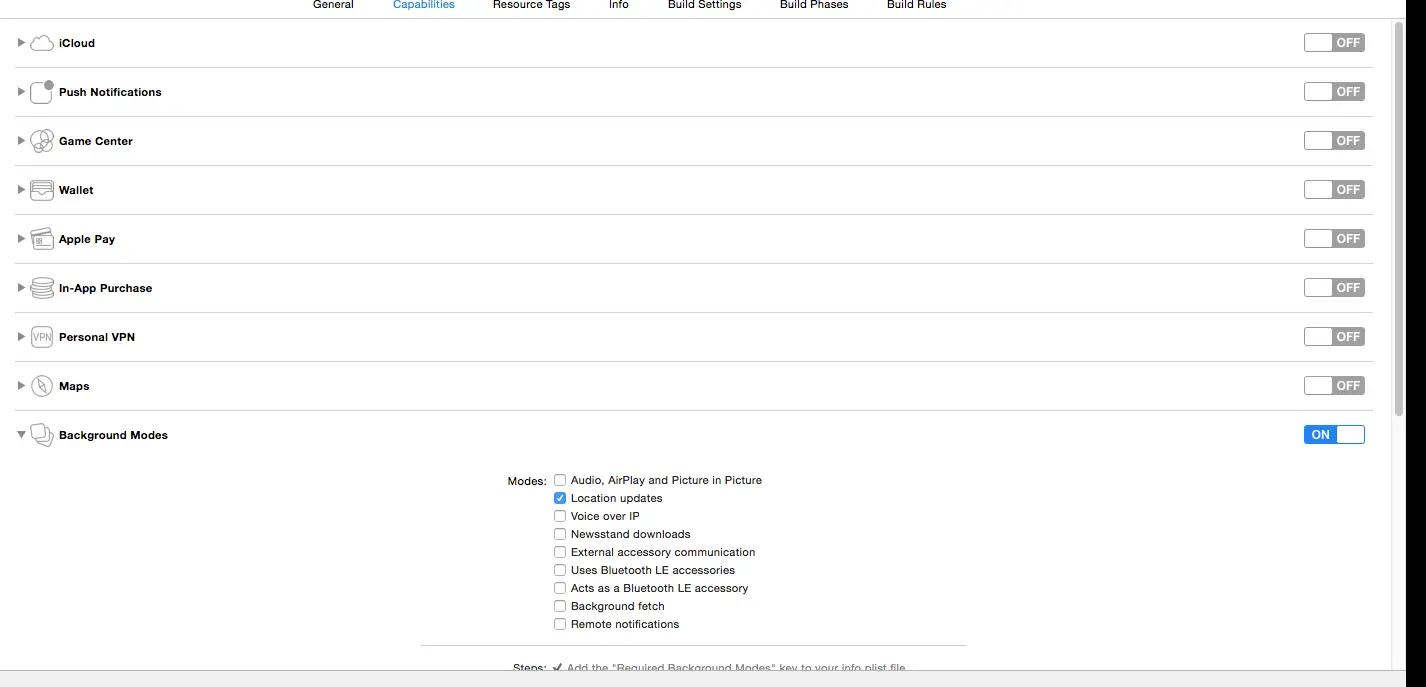1426x687 pixels.
Task: Enable the Apple Pay switch
Action: (x=1334, y=239)
